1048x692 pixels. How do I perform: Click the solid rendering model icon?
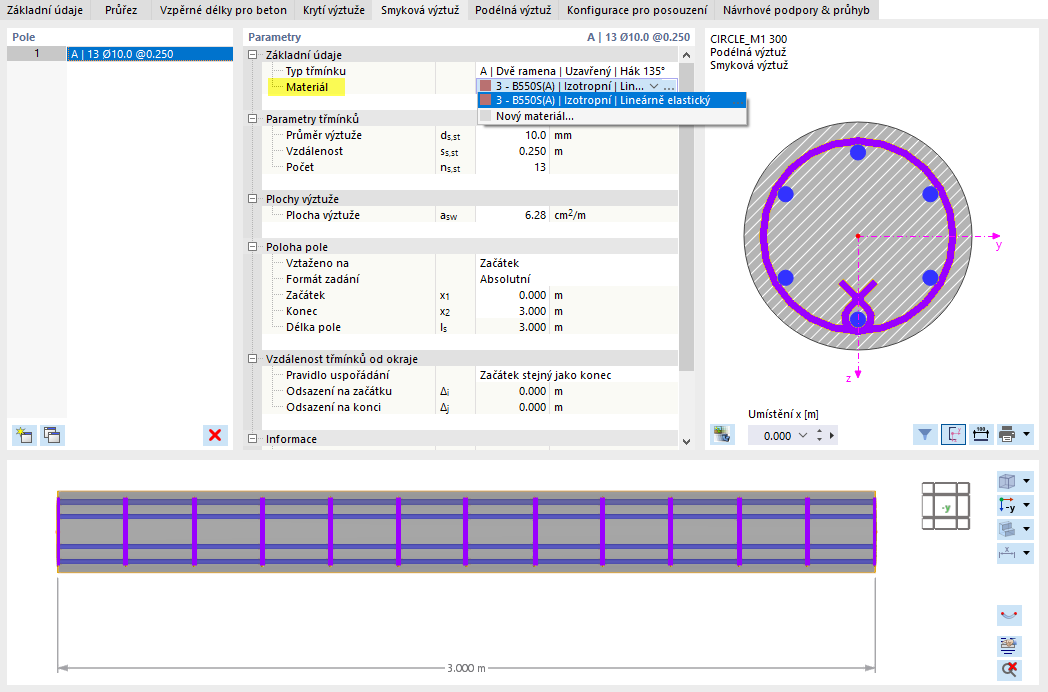click(1007, 529)
